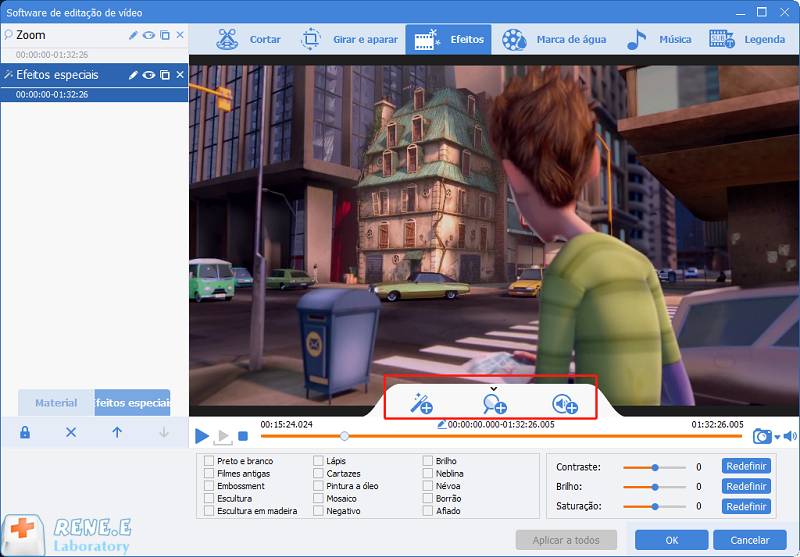Open the Marca de água tab
This screenshot has height=557, width=800.
point(554,39)
